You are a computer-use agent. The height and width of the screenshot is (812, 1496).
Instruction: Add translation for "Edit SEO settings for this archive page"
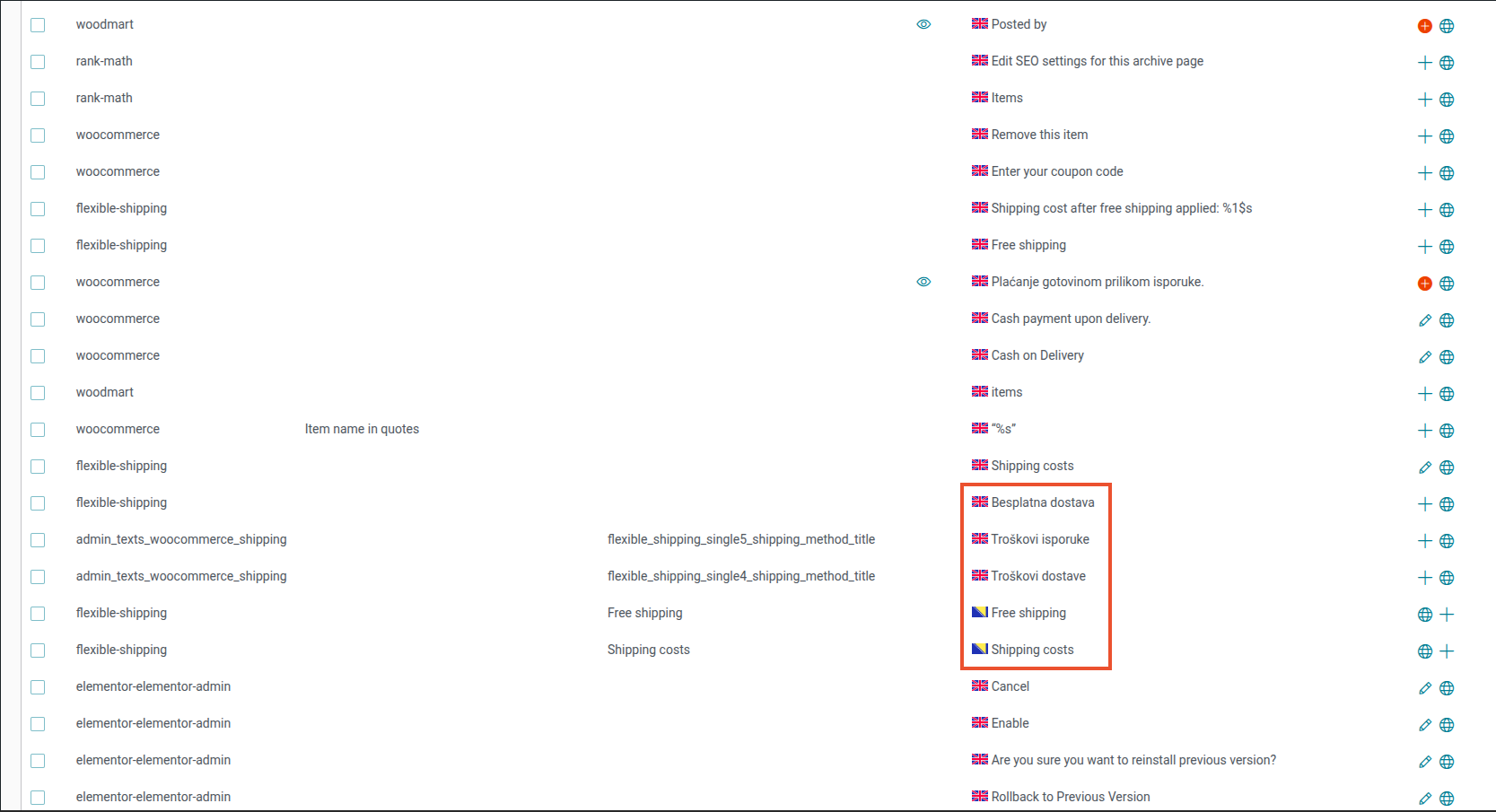pyautogui.click(x=1424, y=63)
